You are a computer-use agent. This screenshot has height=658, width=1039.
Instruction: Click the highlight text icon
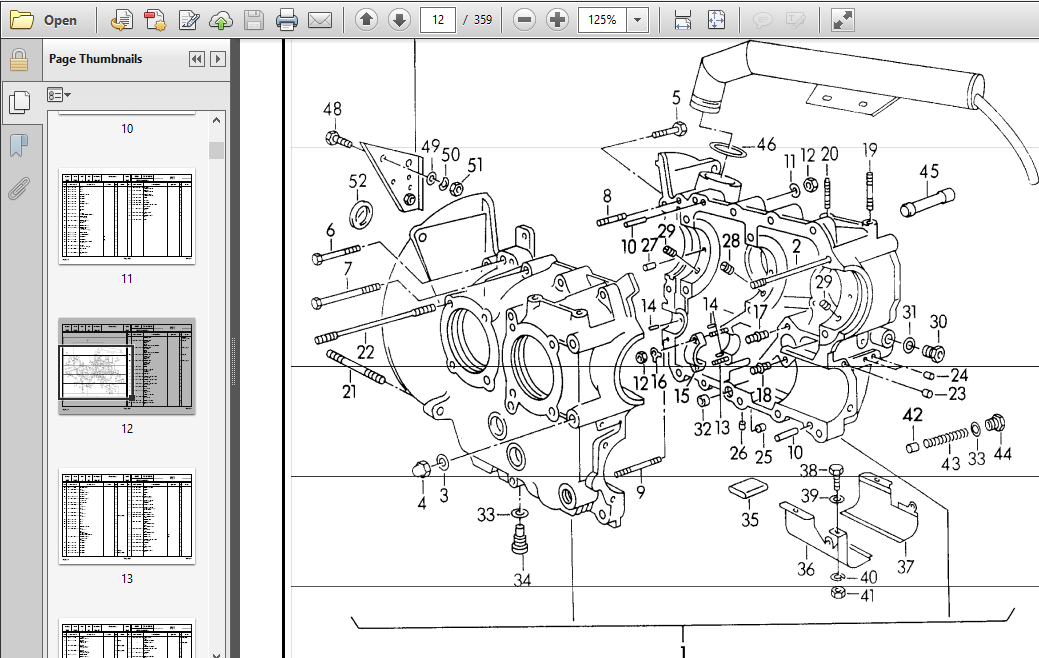pyautogui.click(x=795, y=20)
